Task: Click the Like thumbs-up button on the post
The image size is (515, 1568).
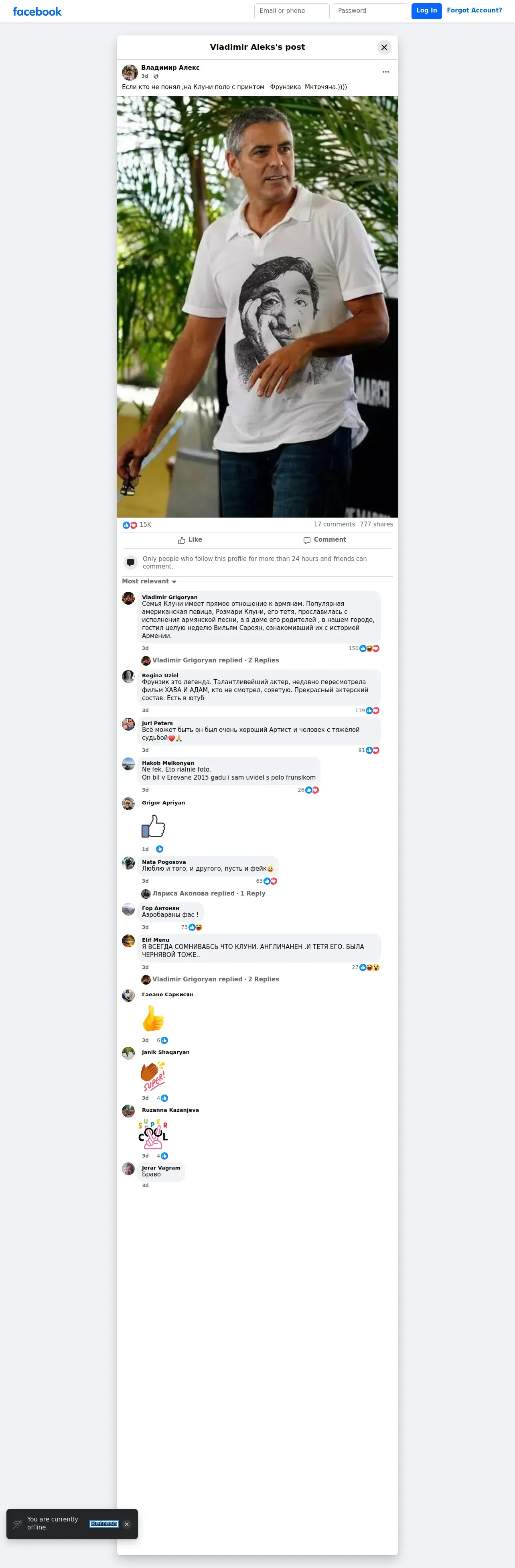Action: point(190,540)
